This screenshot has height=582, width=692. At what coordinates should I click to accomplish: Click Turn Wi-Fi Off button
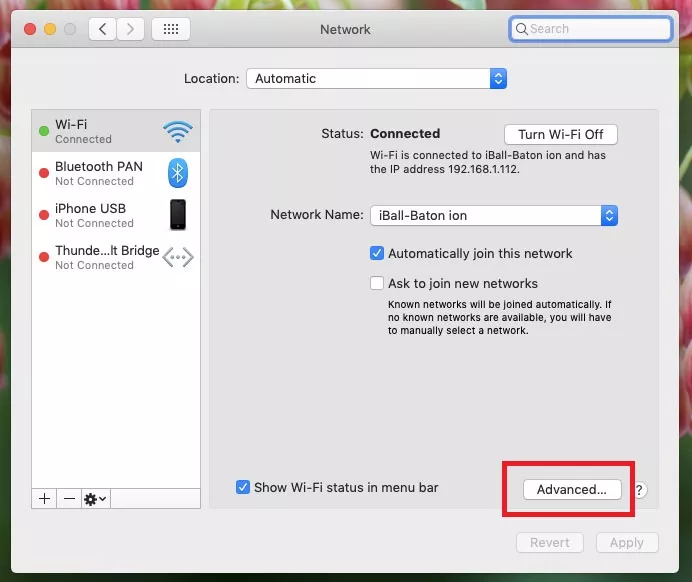(560, 134)
